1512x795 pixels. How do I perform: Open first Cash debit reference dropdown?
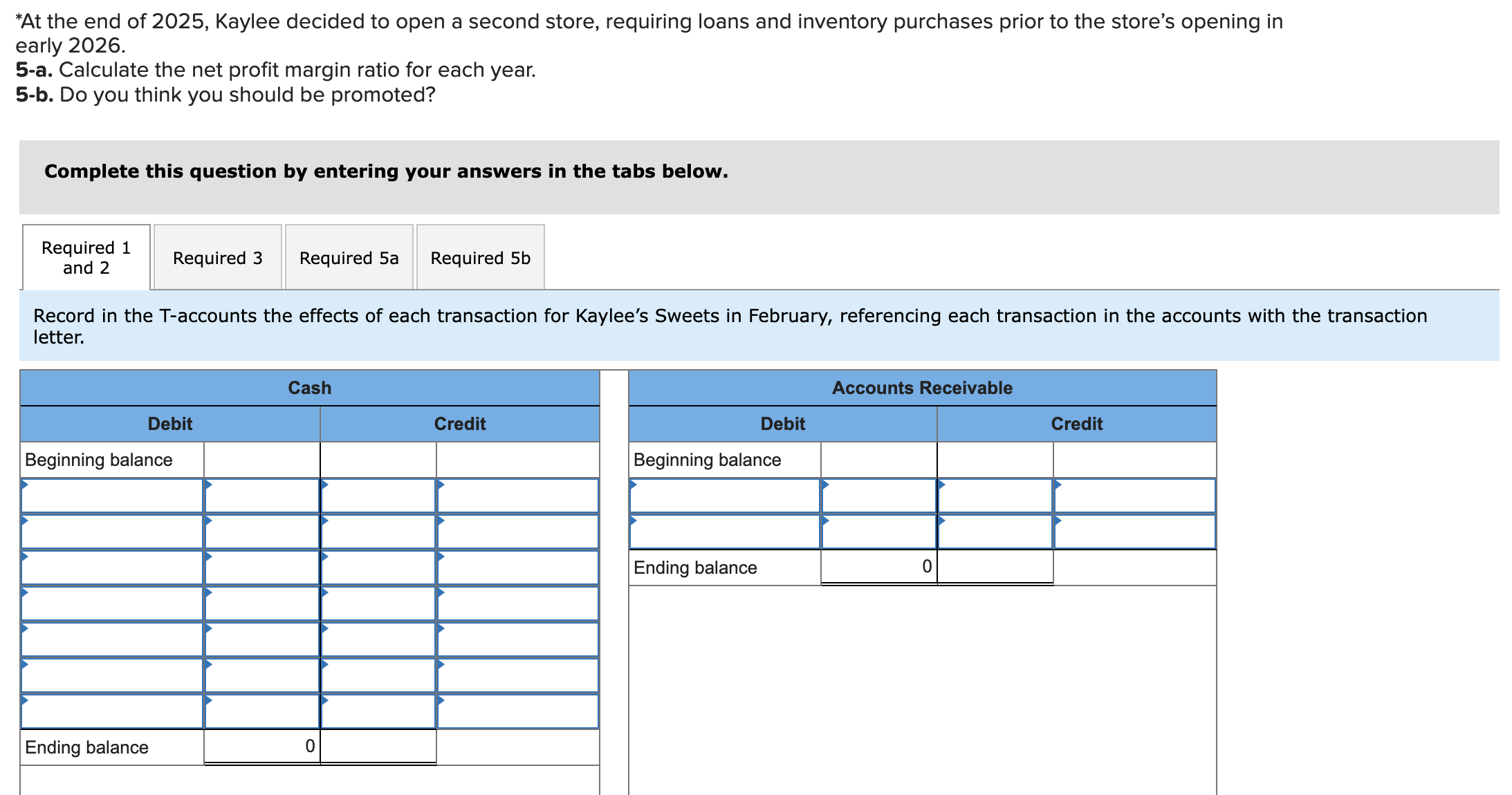(x=111, y=496)
